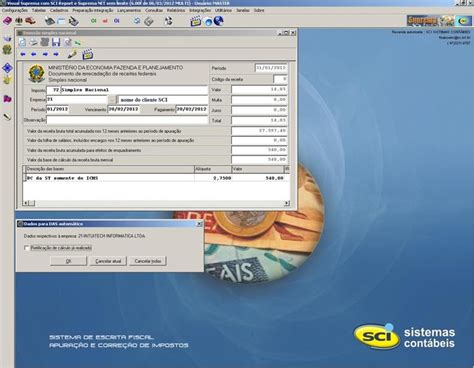The height and width of the screenshot is (368, 474).
Task: Click the last blue right arrow navigation icon
Action: click(x=56, y=54)
